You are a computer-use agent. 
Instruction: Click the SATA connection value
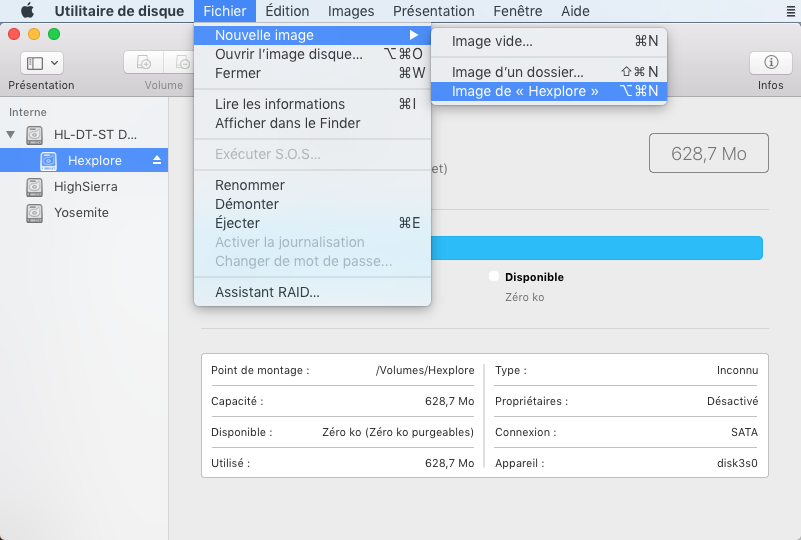point(744,432)
